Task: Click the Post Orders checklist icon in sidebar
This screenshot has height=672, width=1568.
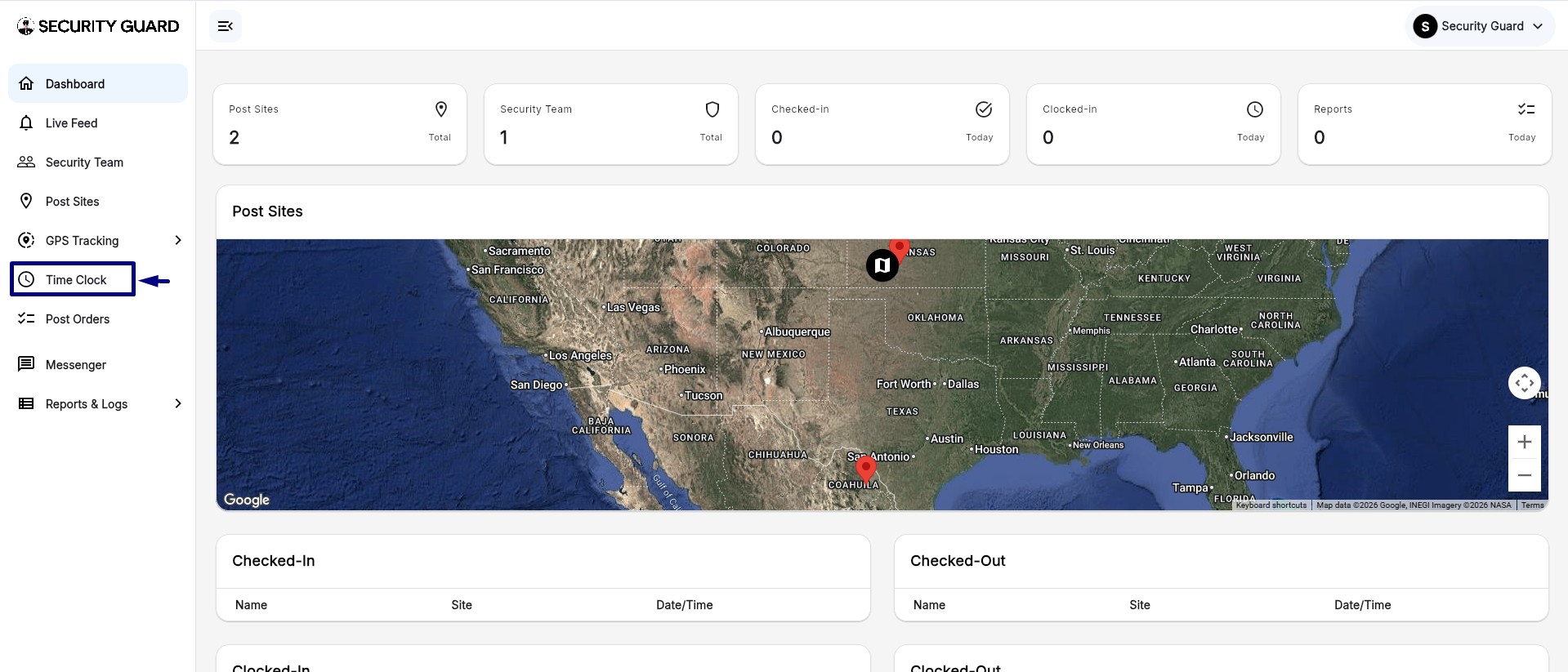Action: coord(26,318)
